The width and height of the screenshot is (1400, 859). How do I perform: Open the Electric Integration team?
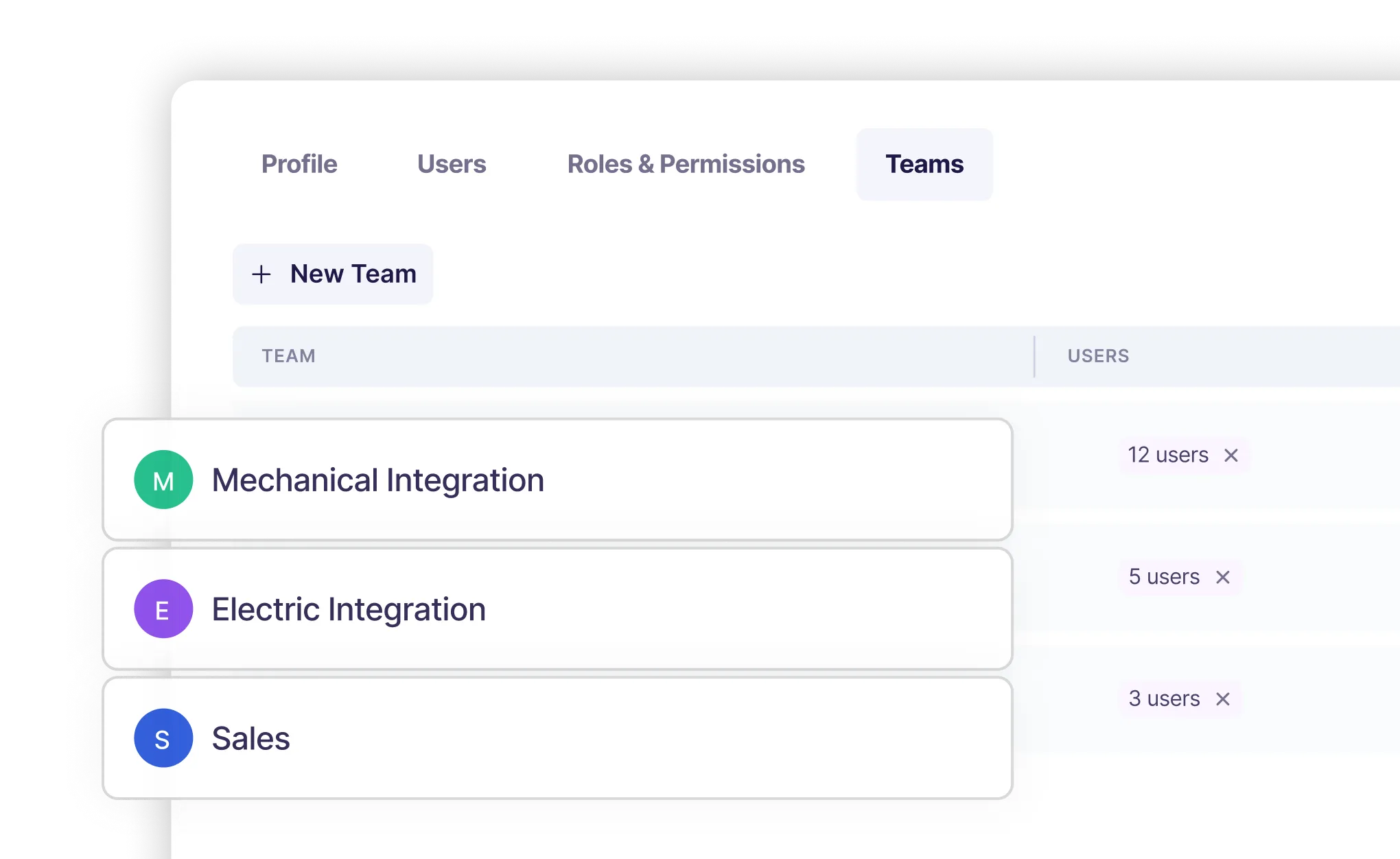point(349,609)
